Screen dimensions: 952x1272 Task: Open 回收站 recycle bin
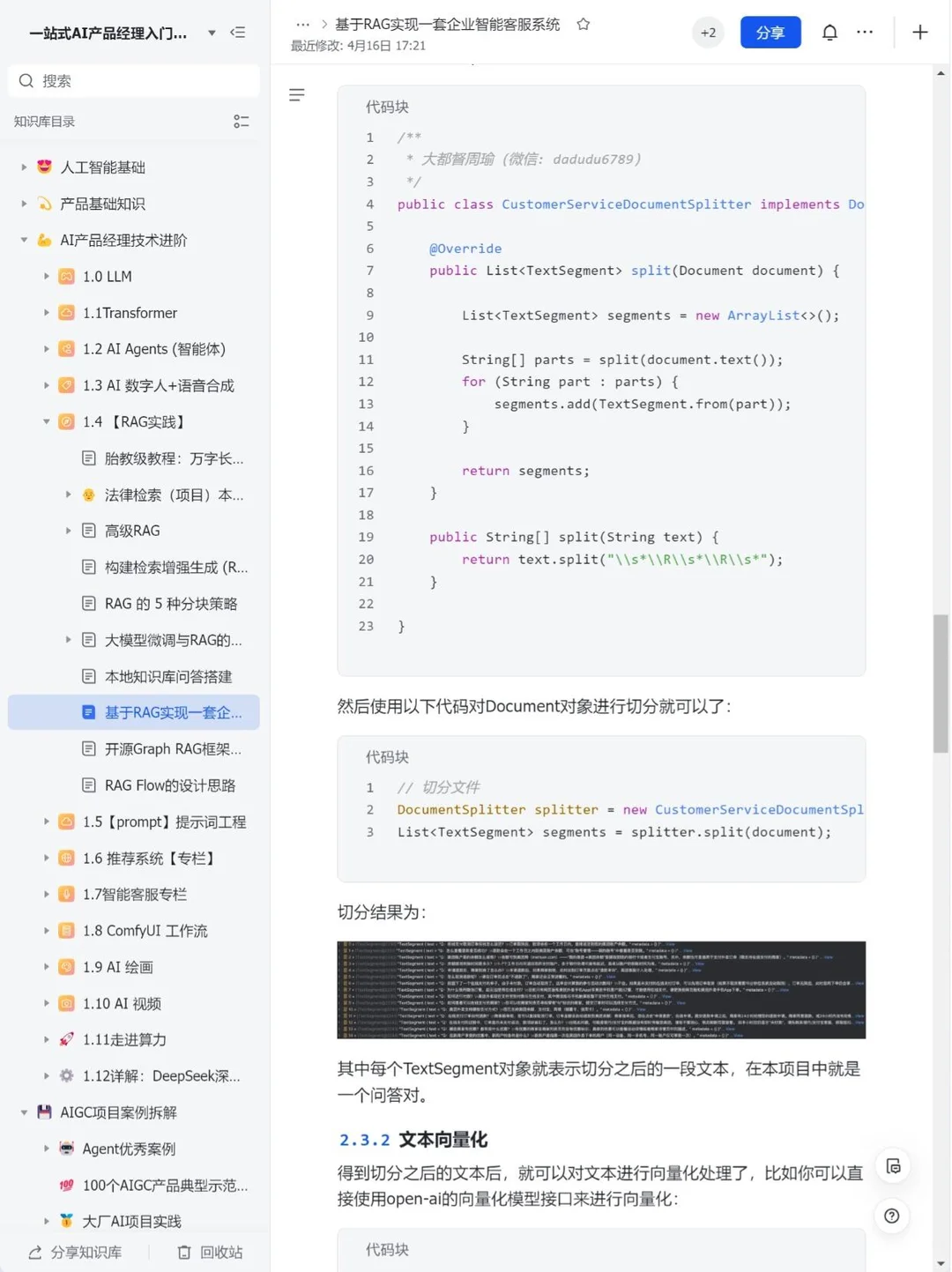tap(210, 1252)
